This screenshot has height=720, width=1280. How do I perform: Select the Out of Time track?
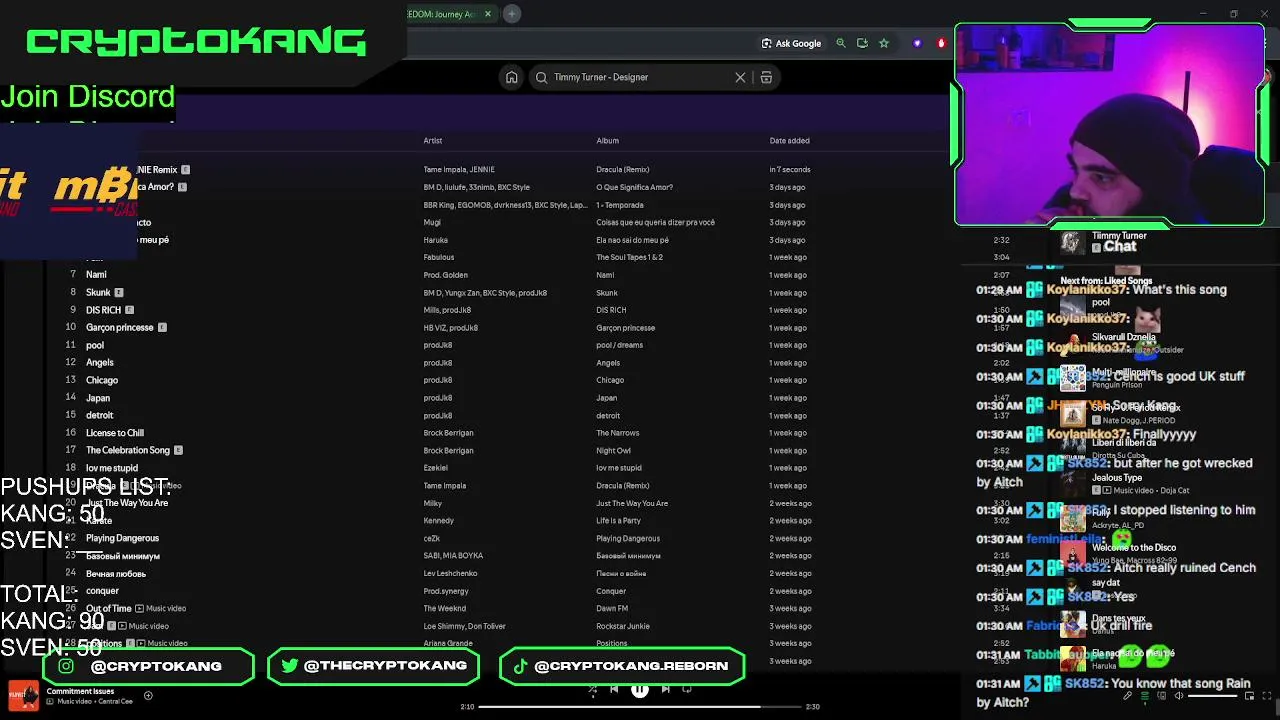pos(109,608)
